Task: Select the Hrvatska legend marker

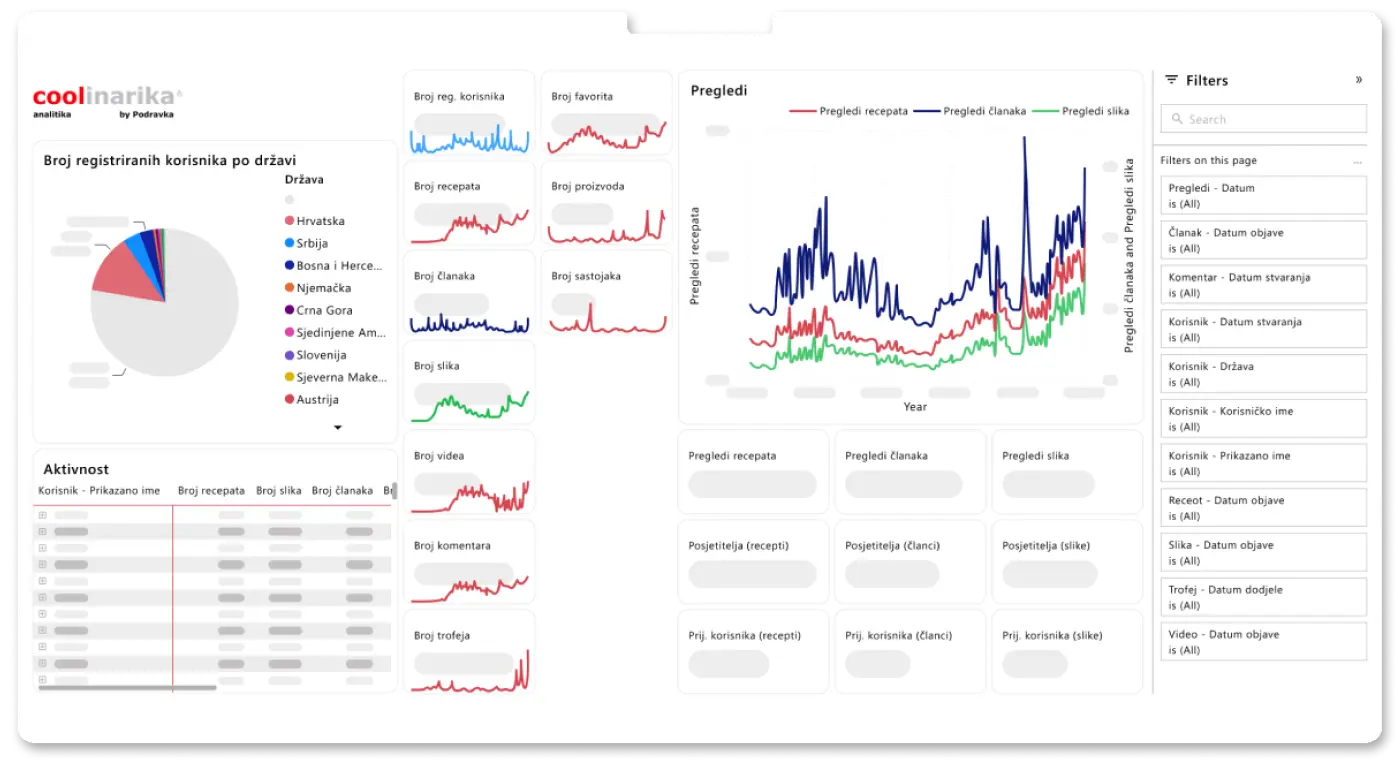Action: tap(289, 221)
